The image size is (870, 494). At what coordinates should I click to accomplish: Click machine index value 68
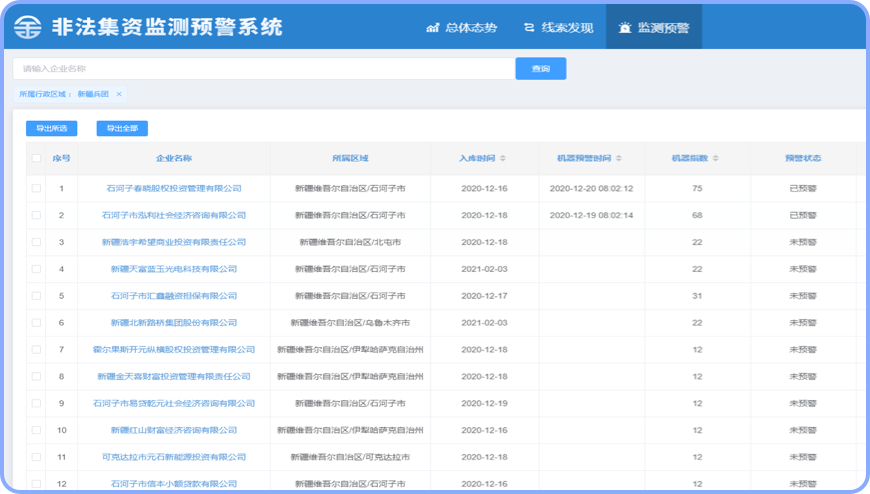coord(697,215)
